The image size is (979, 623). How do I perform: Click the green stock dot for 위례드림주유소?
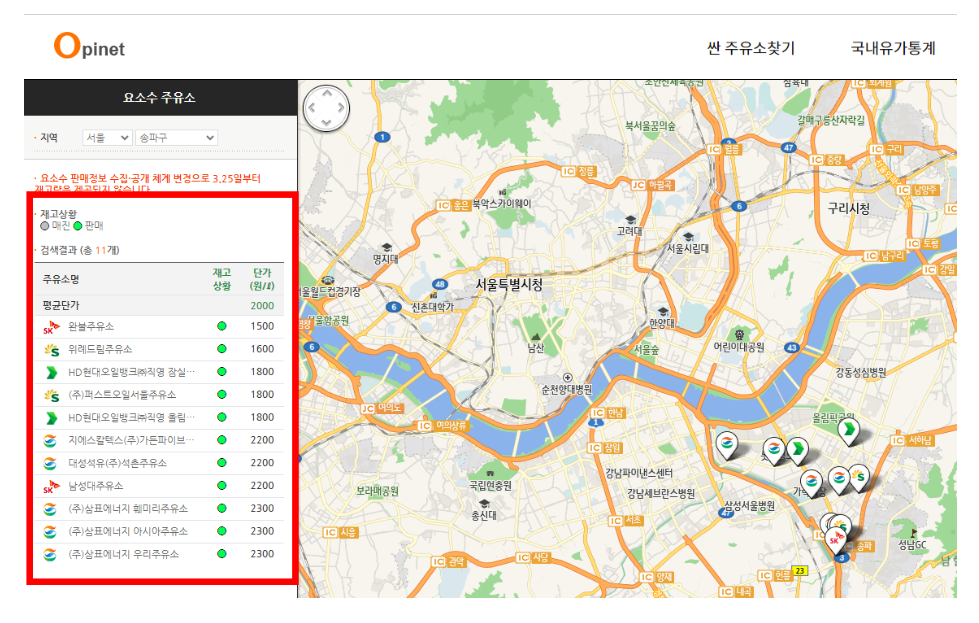(x=222, y=349)
